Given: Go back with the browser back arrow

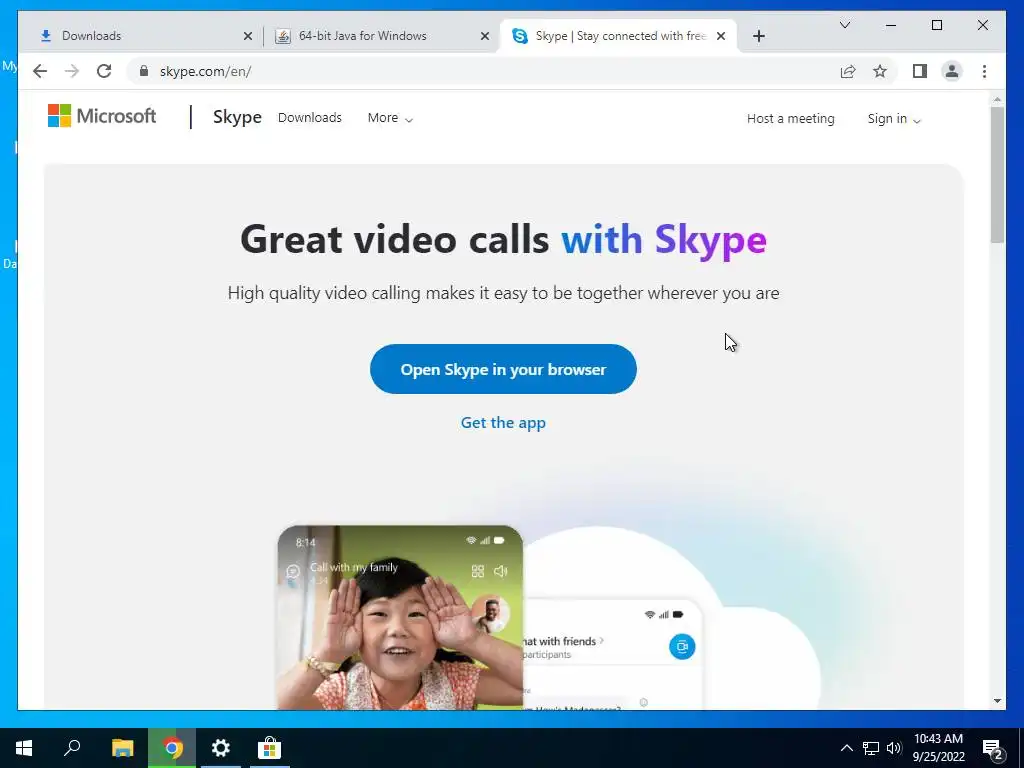Looking at the screenshot, I should click(x=40, y=71).
